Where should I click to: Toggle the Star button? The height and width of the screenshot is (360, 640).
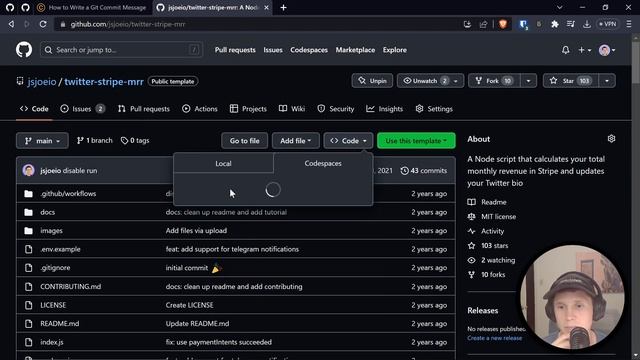pos(571,81)
